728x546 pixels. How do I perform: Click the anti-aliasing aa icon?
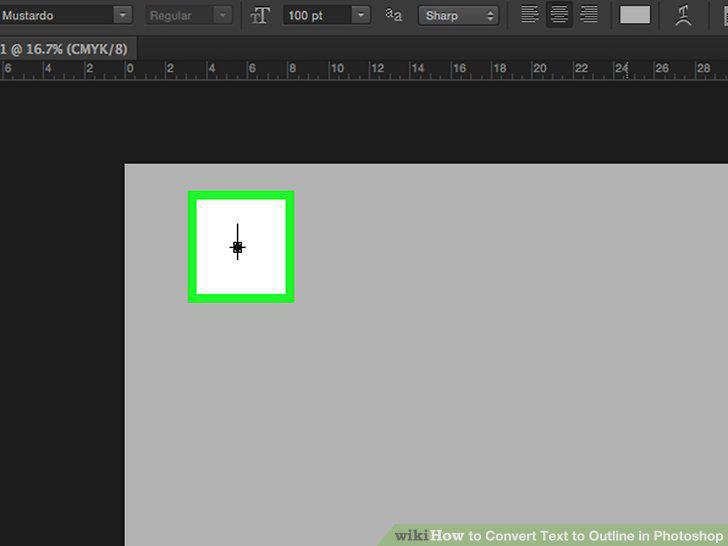point(394,15)
